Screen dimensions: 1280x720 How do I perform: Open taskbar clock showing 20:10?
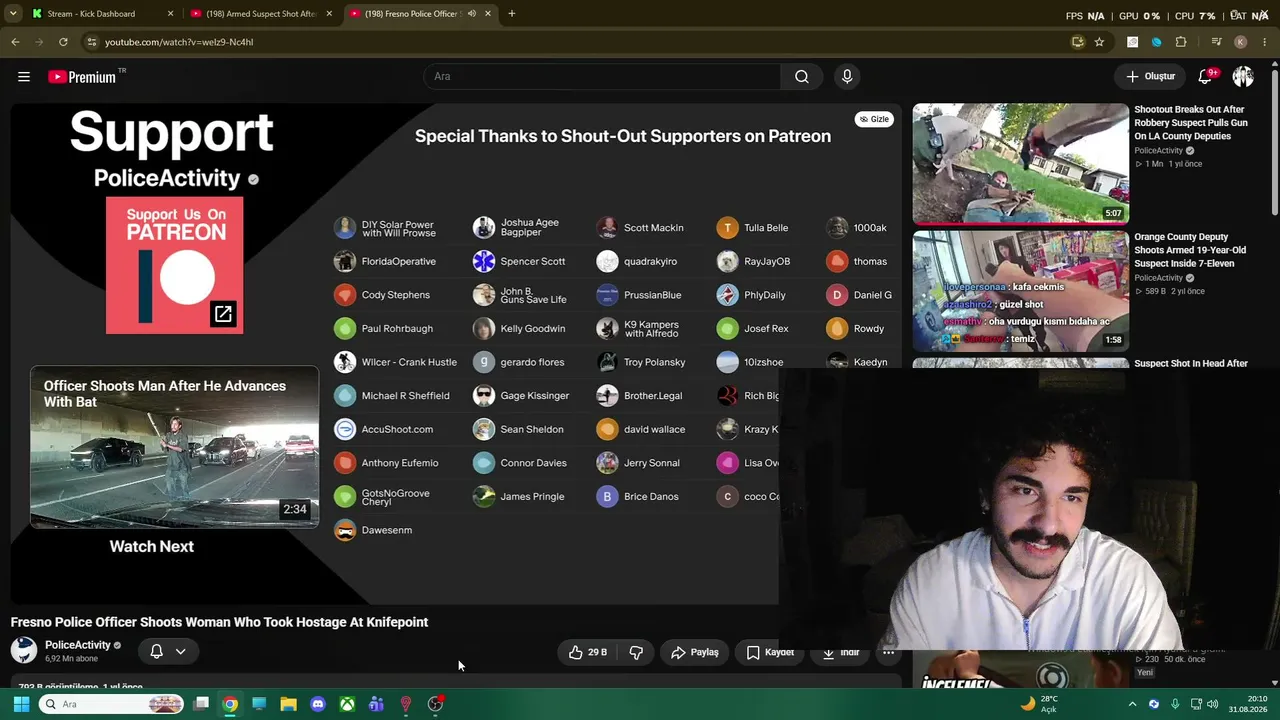1247,704
